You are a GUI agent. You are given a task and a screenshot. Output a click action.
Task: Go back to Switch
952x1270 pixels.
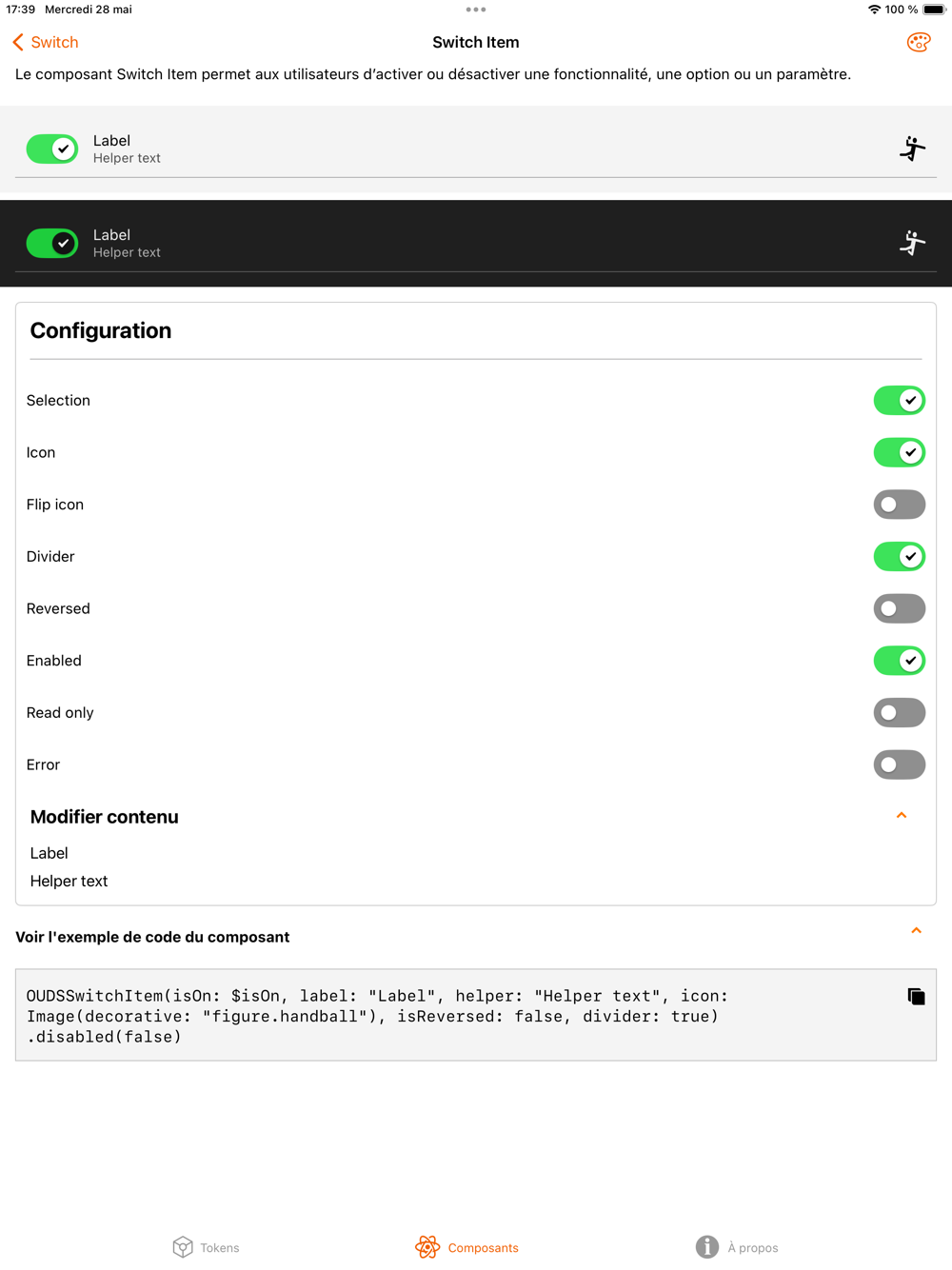coord(46,42)
